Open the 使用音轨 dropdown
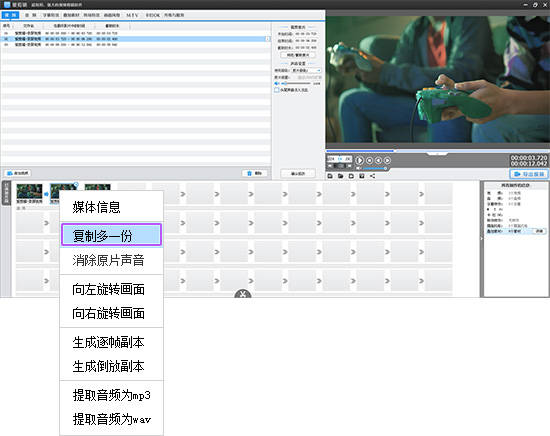This screenshot has height=436, width=550. tap(306, 71)
